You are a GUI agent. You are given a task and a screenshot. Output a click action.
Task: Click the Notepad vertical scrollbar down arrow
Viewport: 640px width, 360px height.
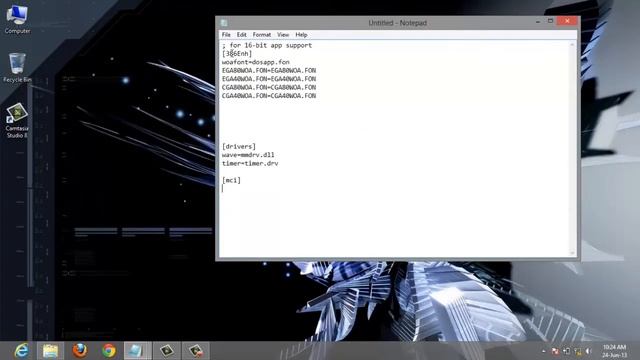[x=572, y=253]
